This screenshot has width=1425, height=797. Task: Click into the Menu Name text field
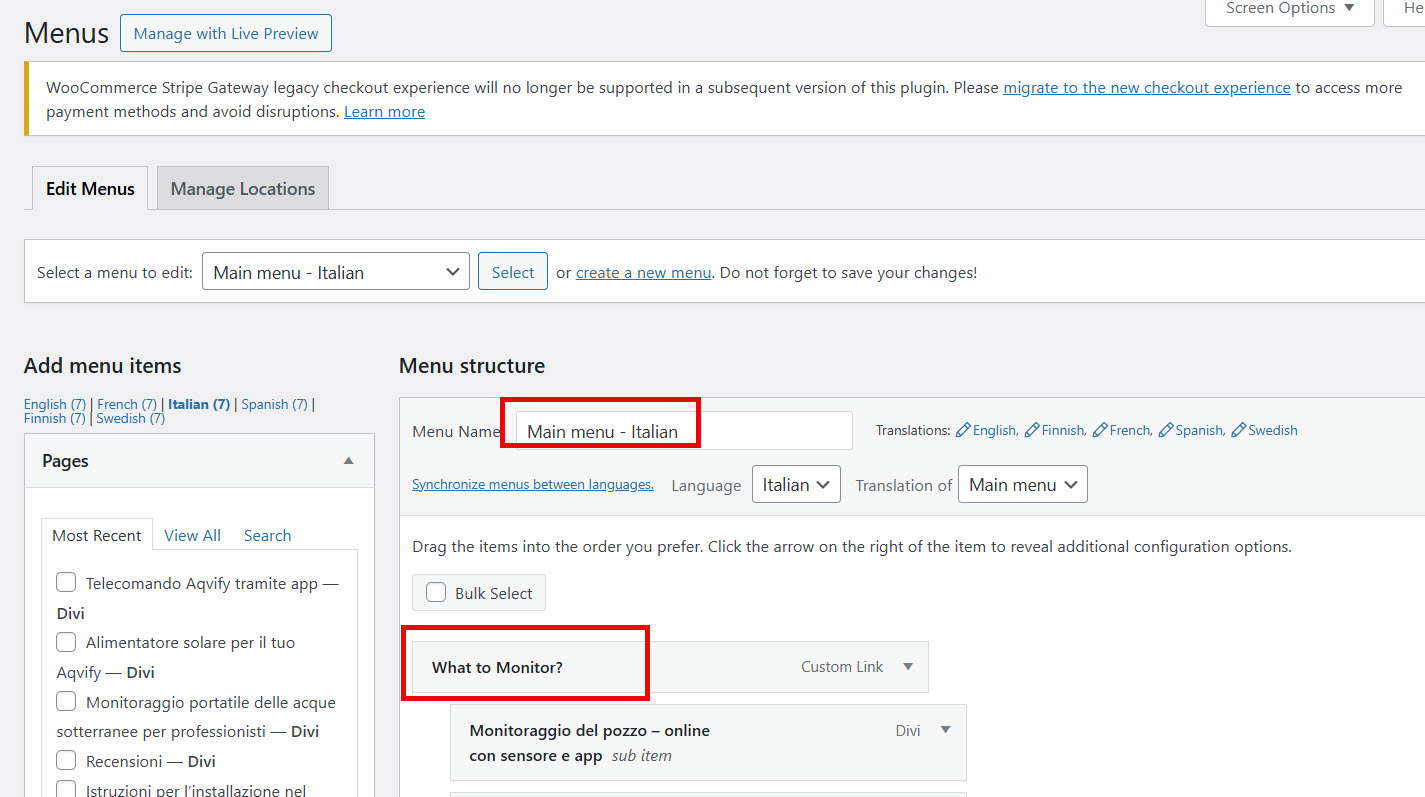(682, 431)
